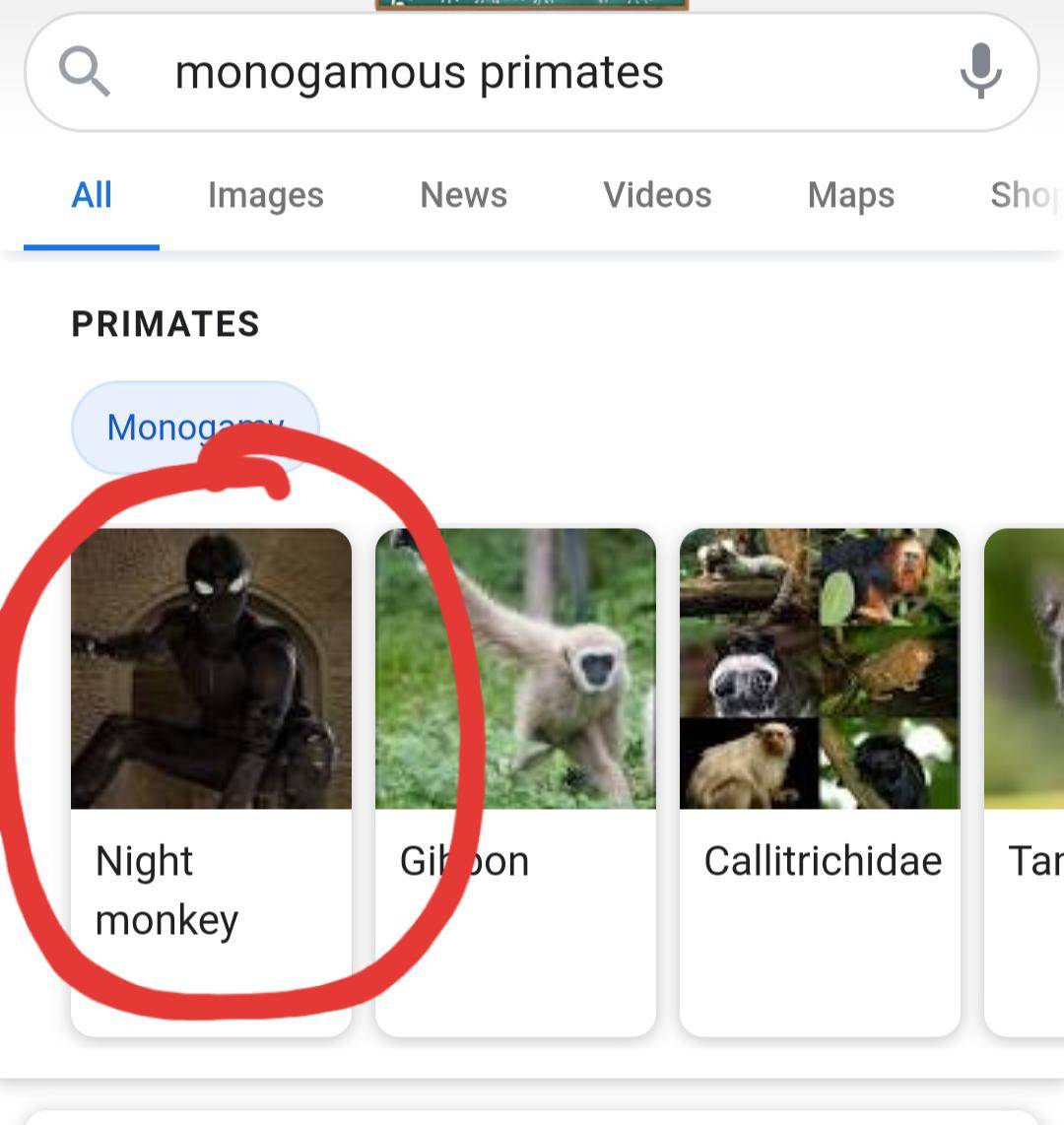The height and width of the screenshot is (1125, 1064).
Task: Deselect the active blue filter pill
Action: [x=194, y=427]
